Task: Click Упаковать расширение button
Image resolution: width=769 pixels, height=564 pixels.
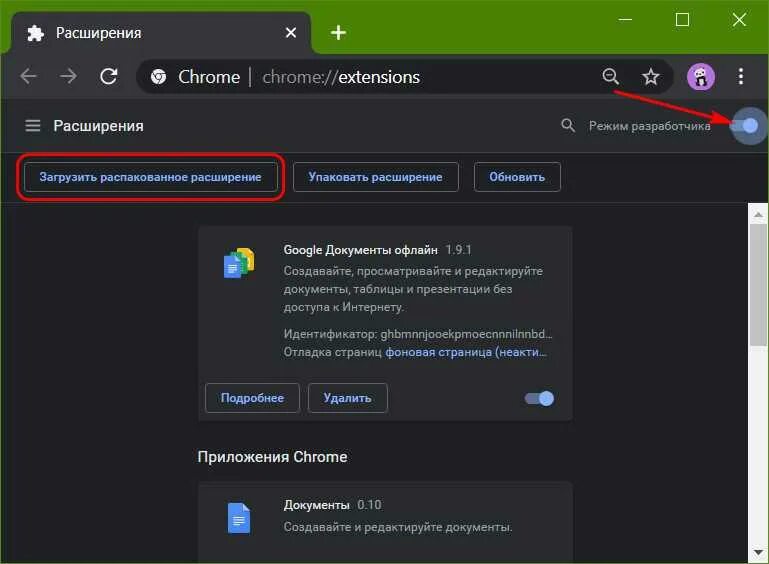Action: [376, 177]
